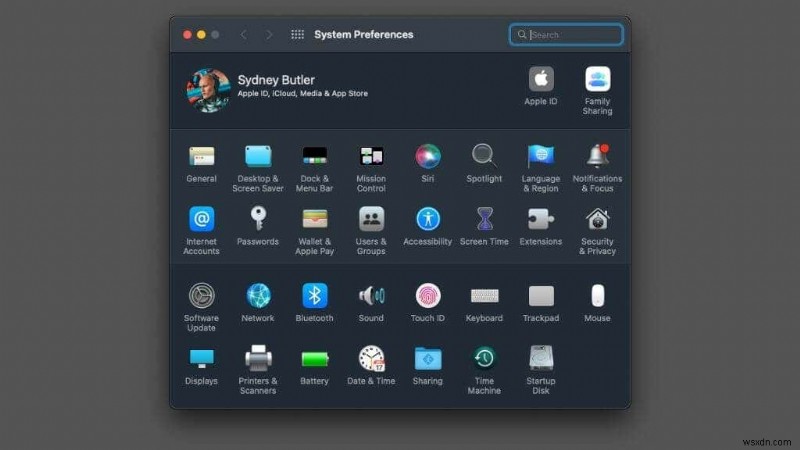
Task: Open Battery preferences
Action: coord(315,359)
